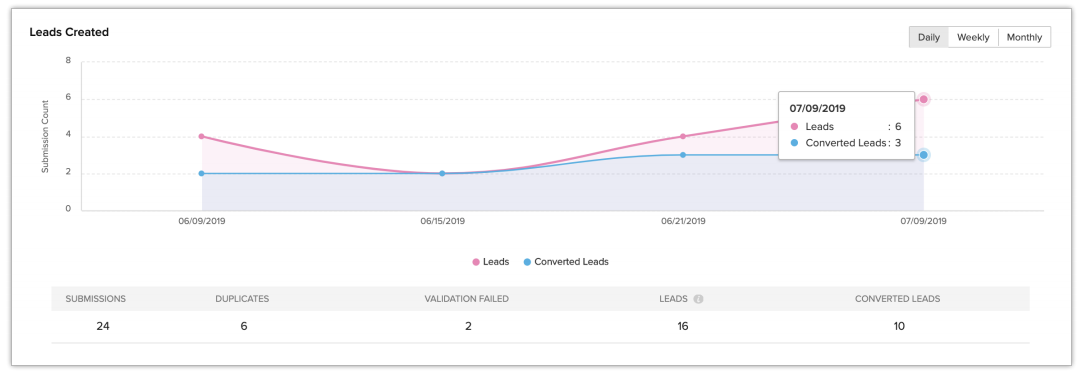Click the tooltip date 07/09/2019
The image size is (1082, 372).
coord(818,108)
